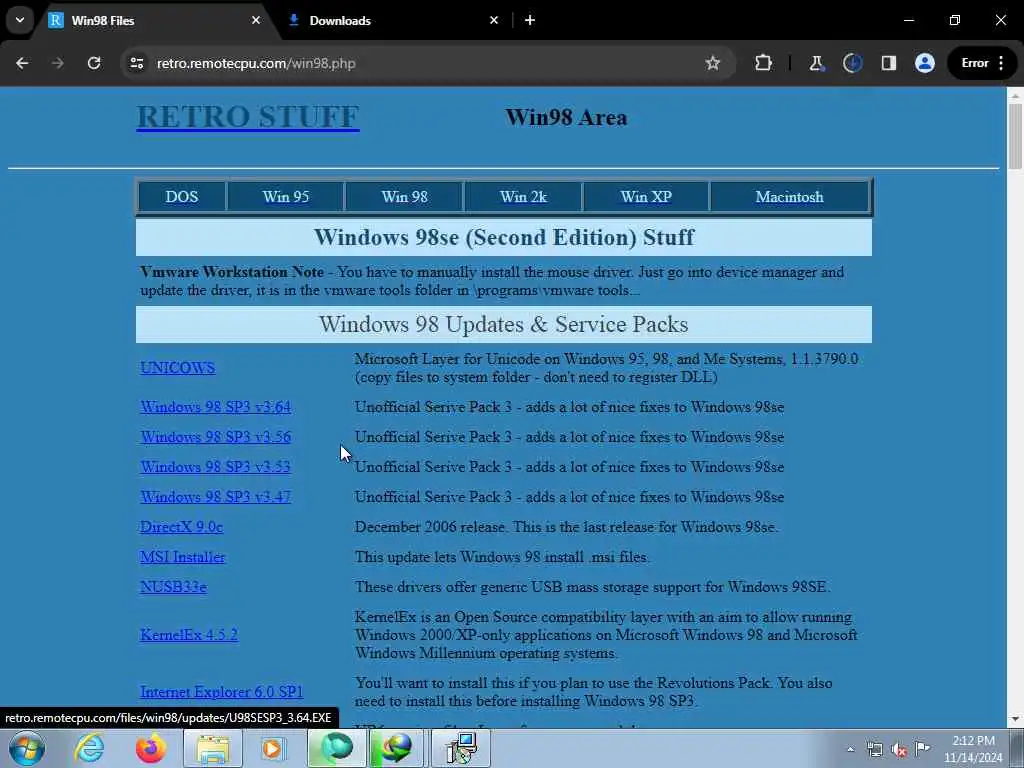Open the DOS navigation menu item
This screenshot has height=768, width=1024.
point(182,197)
